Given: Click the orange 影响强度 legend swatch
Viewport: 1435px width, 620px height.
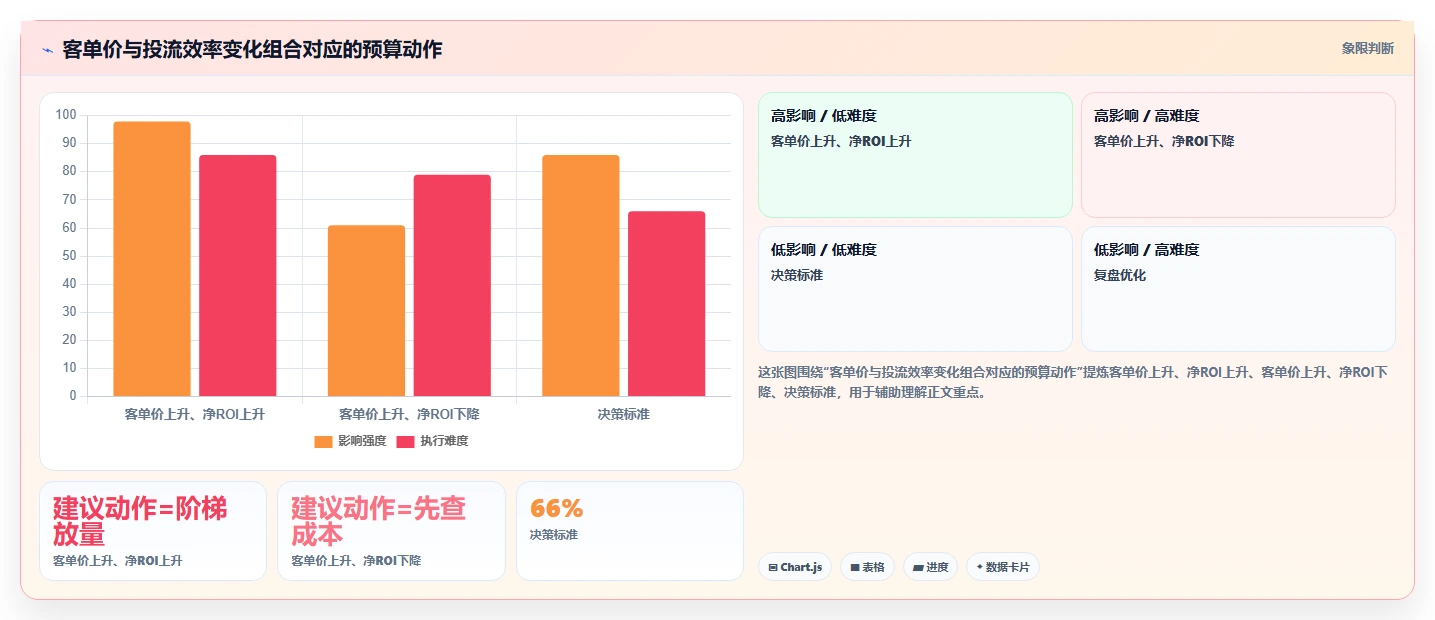Looking at the screenshot, I should (x=323, y=441).
